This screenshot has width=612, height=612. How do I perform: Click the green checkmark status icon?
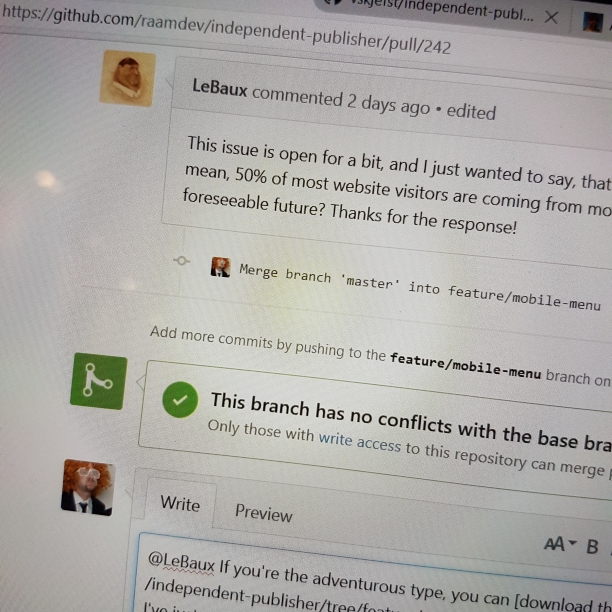[180, 399]
